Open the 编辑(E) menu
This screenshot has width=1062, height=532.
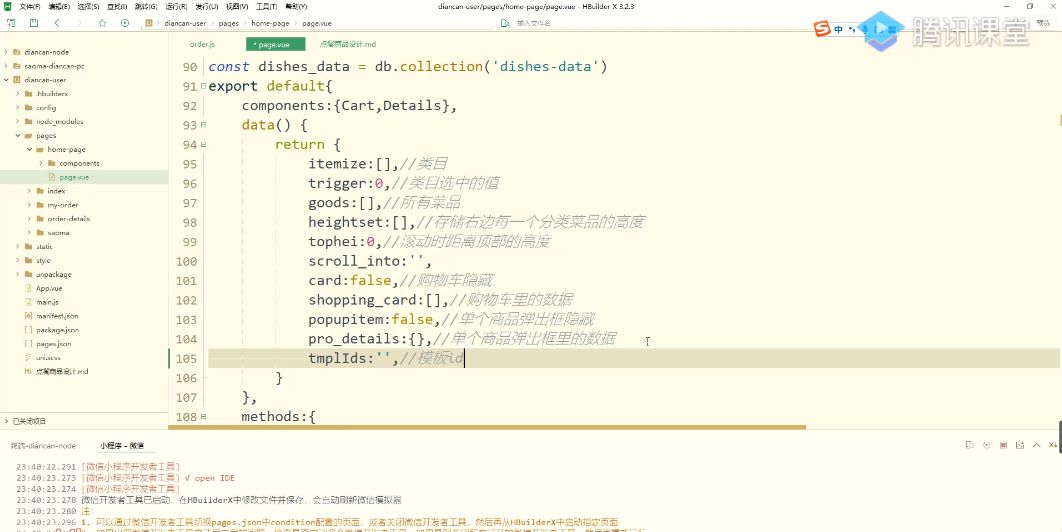click(58, 6)
